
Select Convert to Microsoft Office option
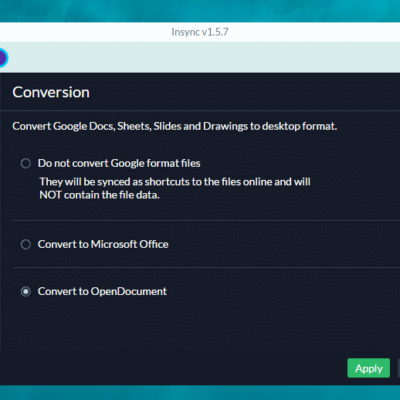click(26, 244)
